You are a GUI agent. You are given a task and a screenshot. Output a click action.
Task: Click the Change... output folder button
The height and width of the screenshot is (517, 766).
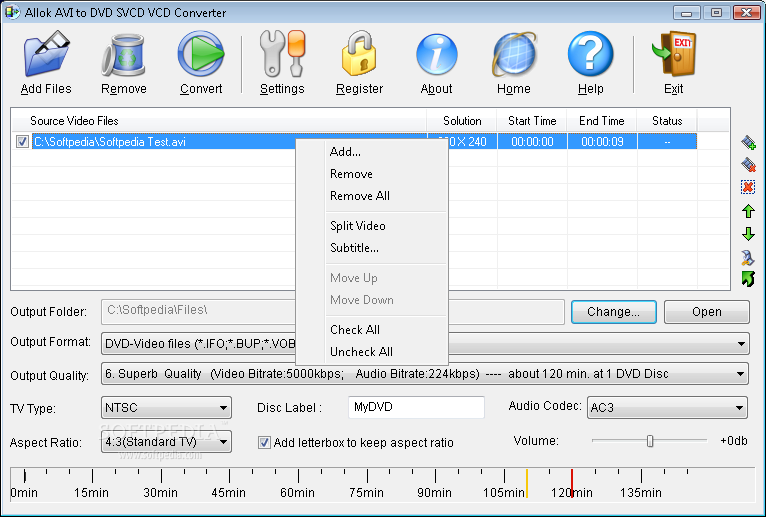point(614,312)
